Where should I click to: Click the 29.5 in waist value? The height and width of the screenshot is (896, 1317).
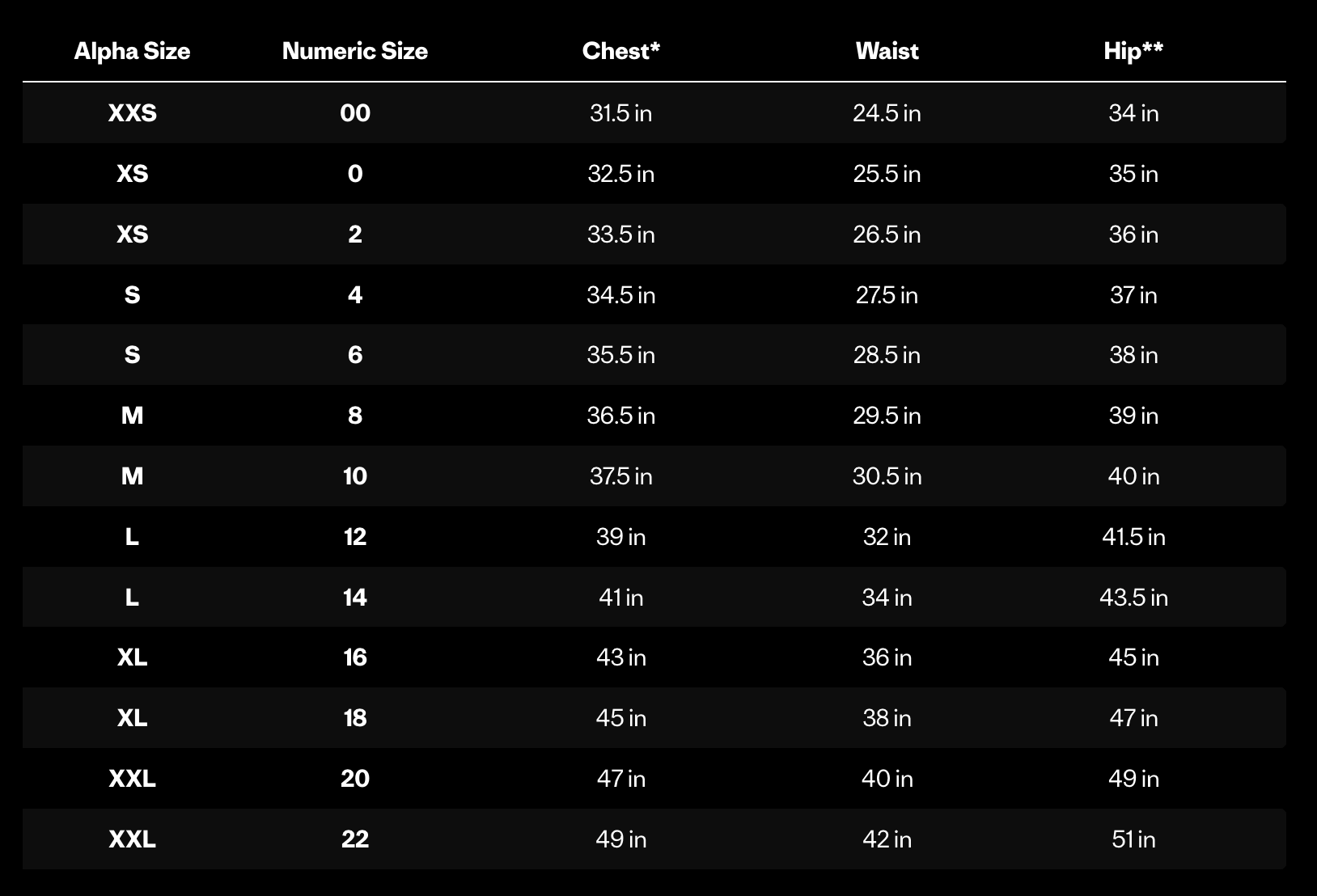pos(887,416)
